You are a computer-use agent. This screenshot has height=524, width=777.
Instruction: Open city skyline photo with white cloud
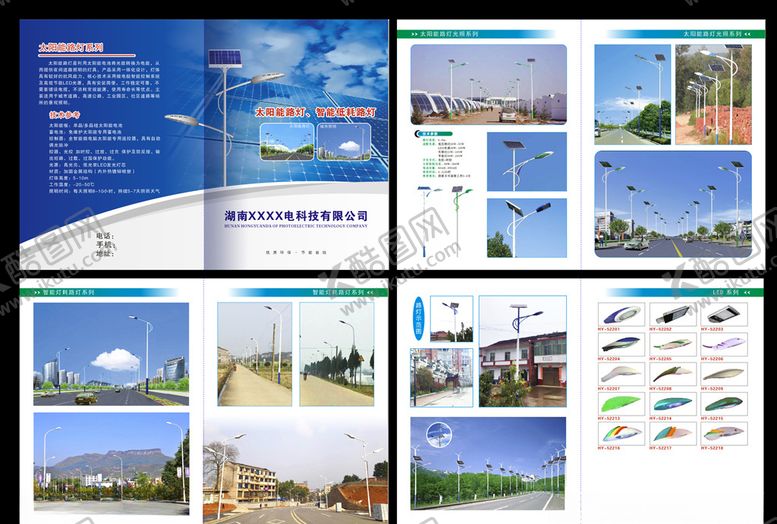110,353
